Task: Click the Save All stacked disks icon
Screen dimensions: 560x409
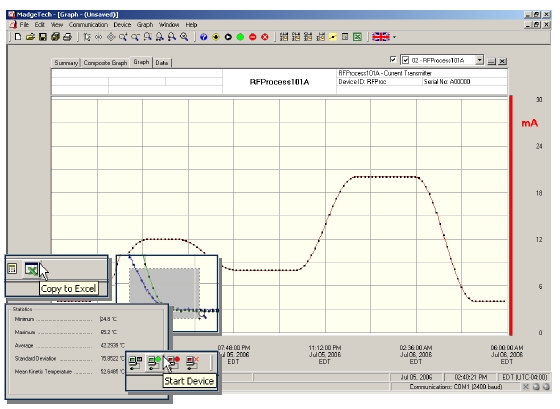Action: (x=55, y=37)
